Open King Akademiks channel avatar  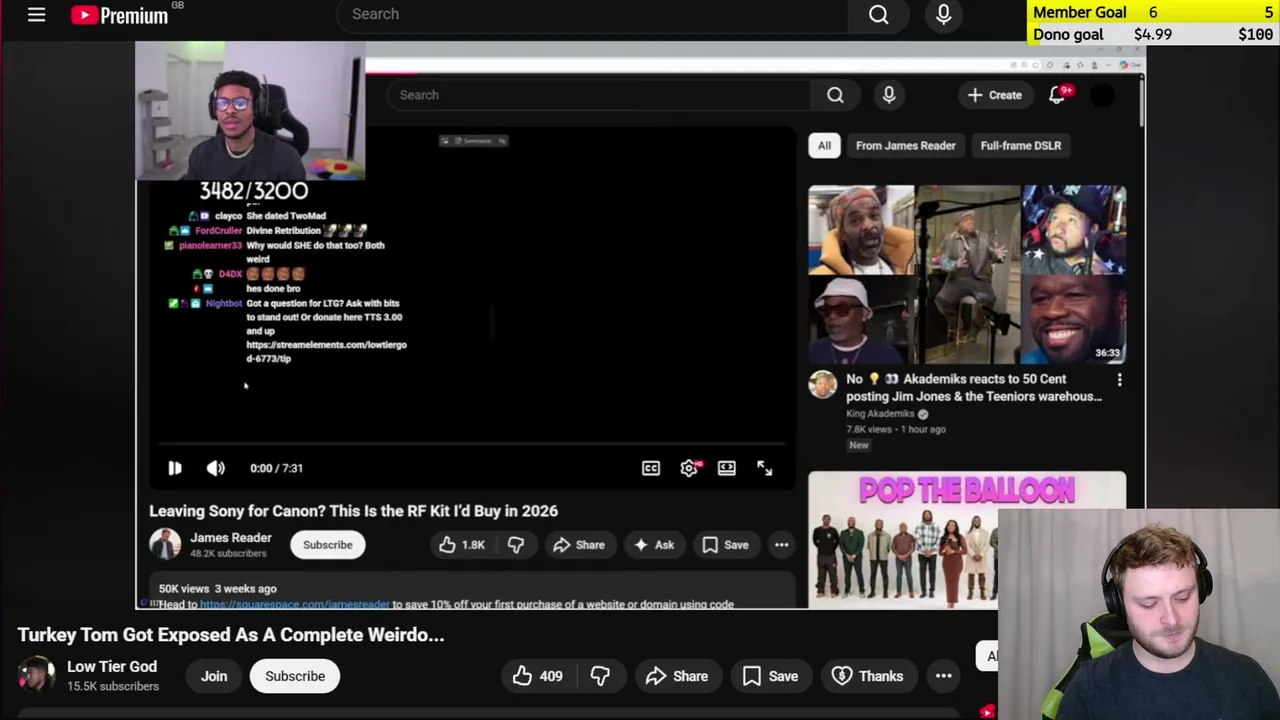822,385
